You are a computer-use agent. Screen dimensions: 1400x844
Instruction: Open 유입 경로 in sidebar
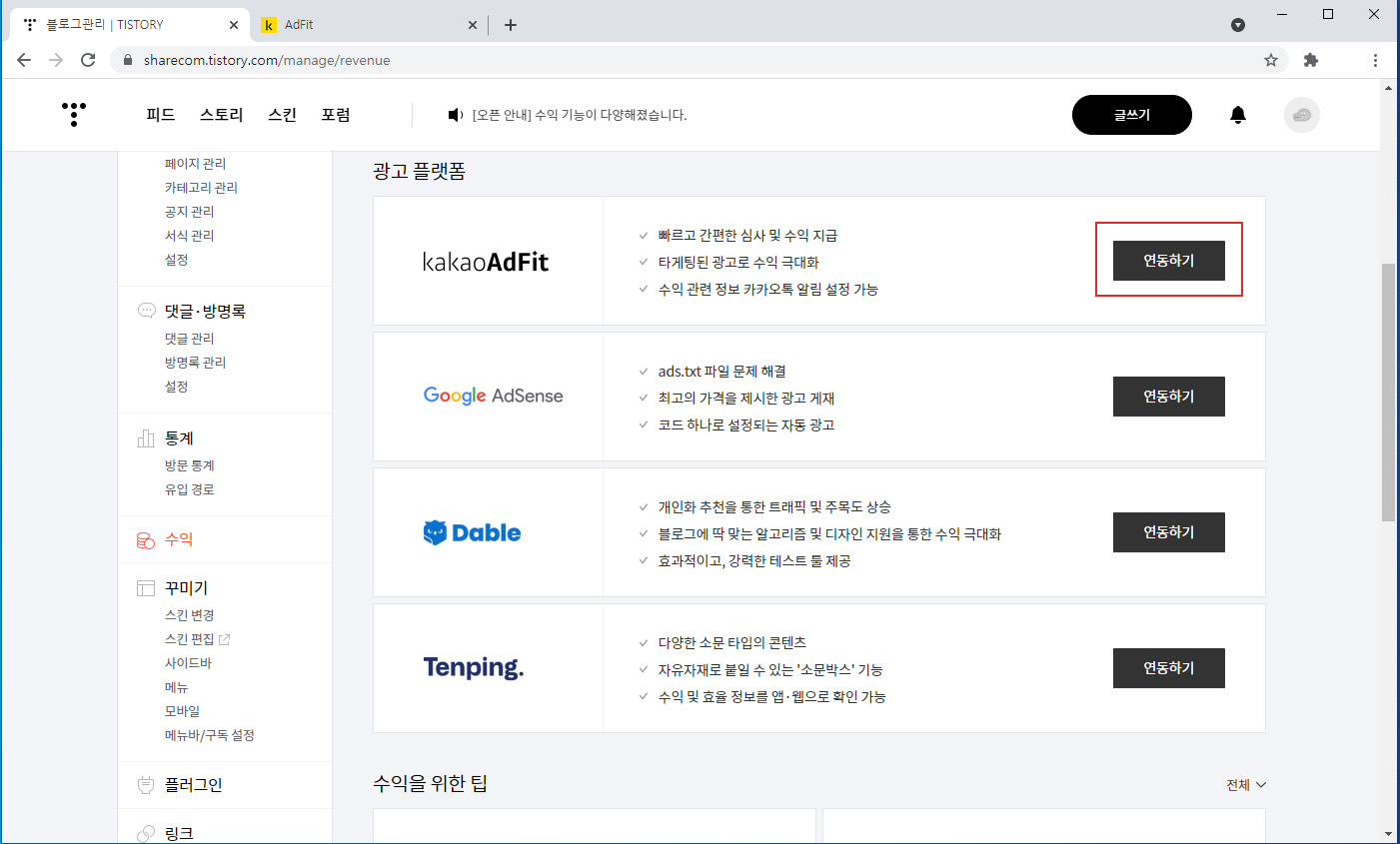[x=190, y=489]
